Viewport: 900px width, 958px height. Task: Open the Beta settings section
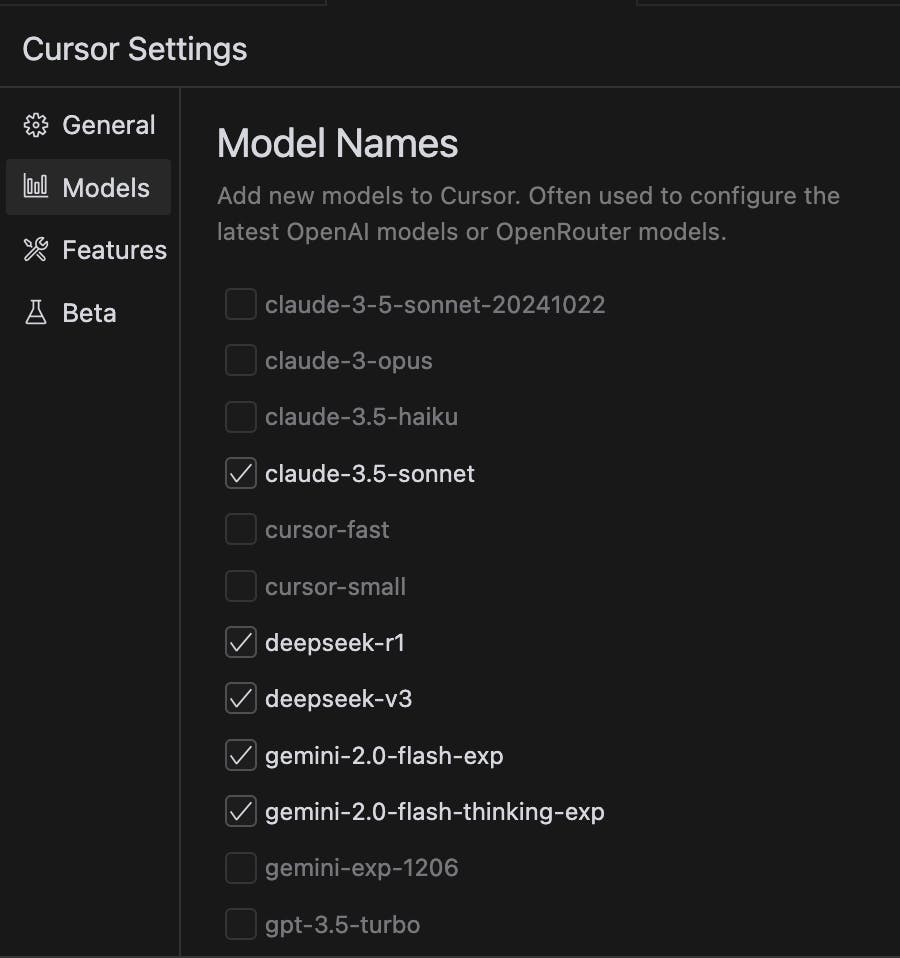89,313
